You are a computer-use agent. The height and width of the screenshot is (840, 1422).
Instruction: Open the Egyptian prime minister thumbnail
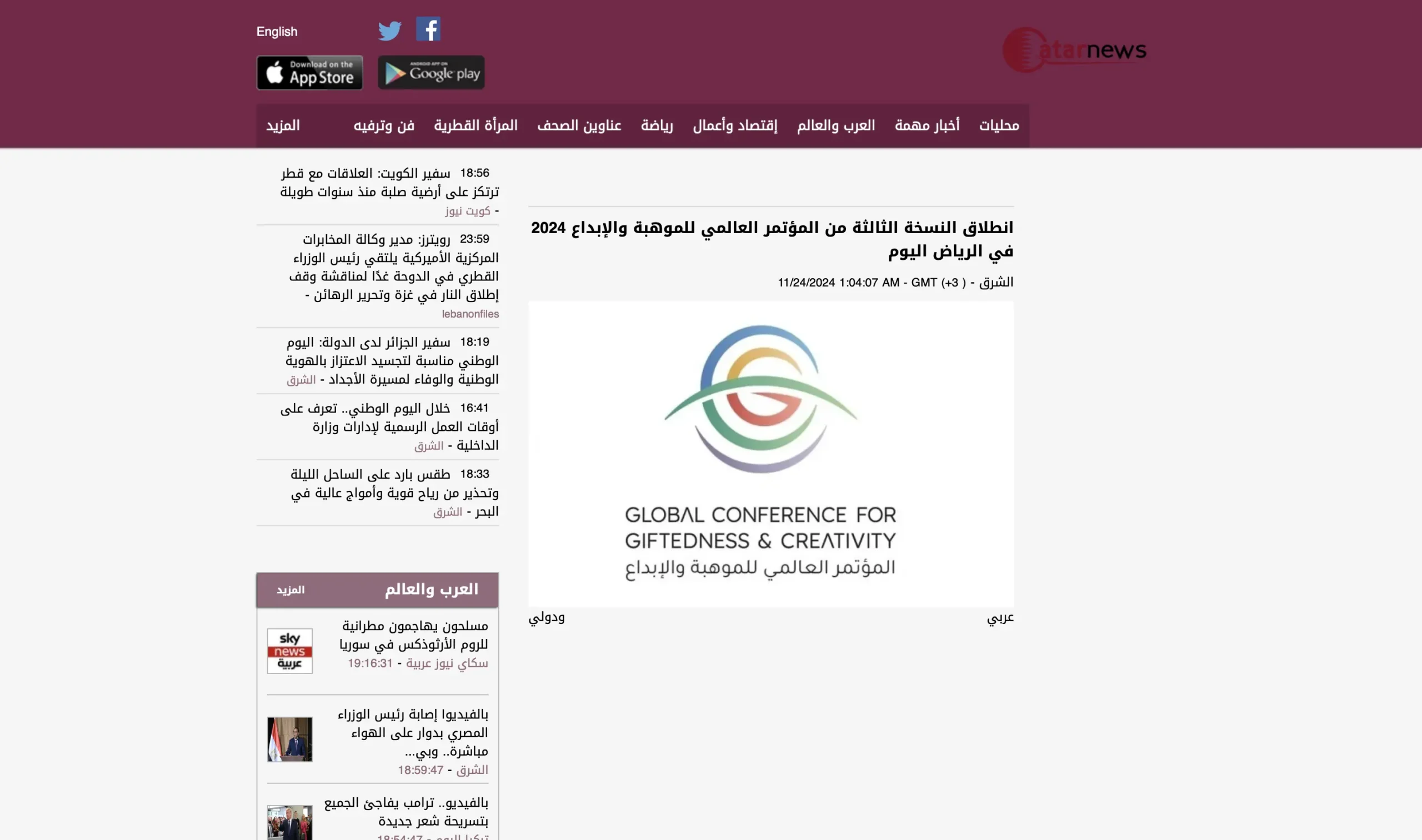point(289,740)
